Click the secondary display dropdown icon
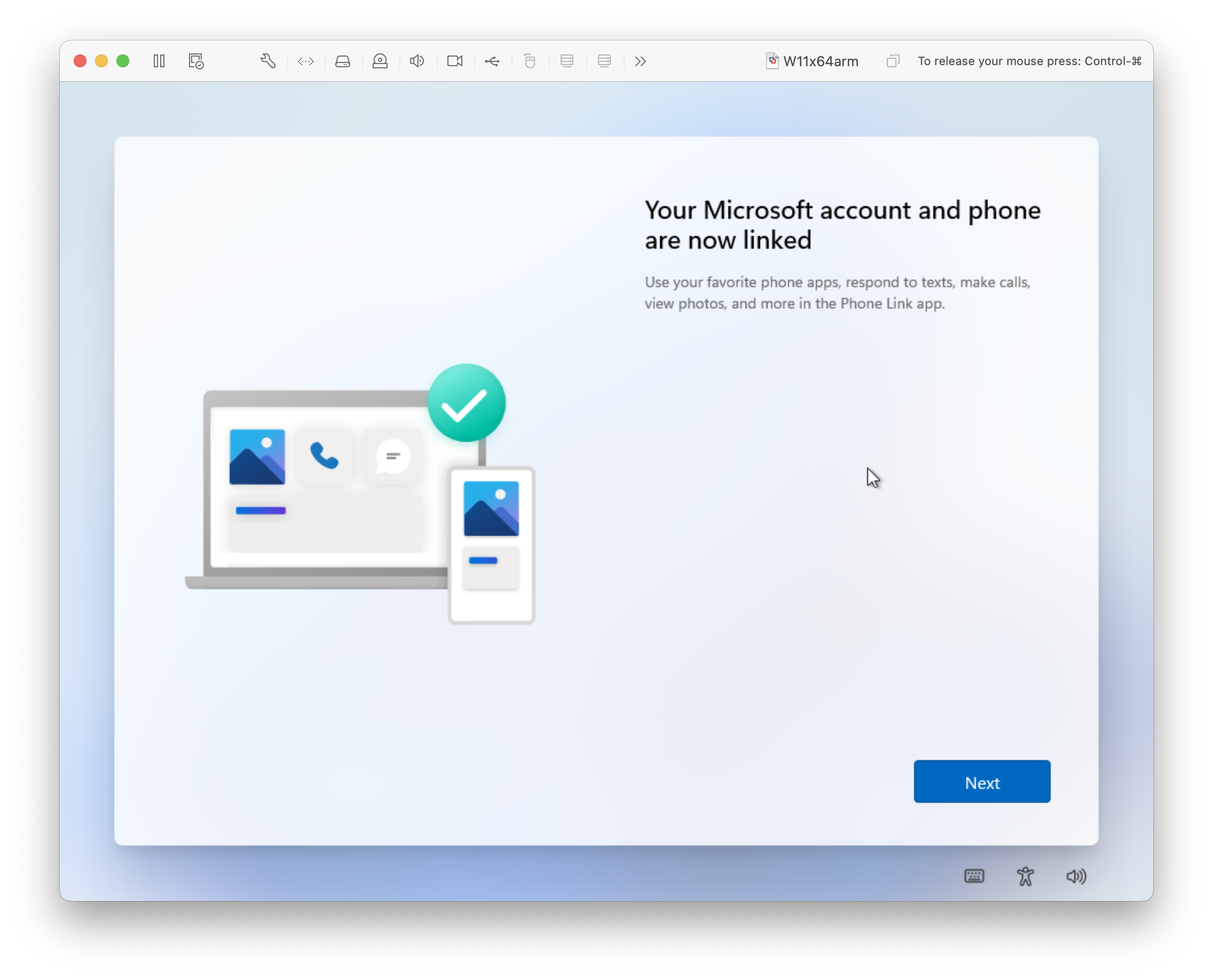This screenshot has height=980, width=1213. click(604, 61)
